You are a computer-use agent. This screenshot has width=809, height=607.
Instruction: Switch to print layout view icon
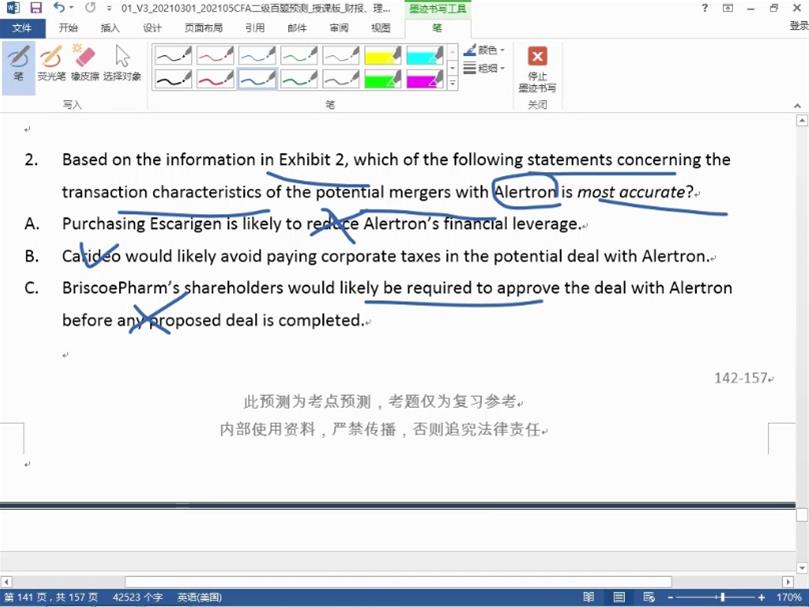click(619, 597)
